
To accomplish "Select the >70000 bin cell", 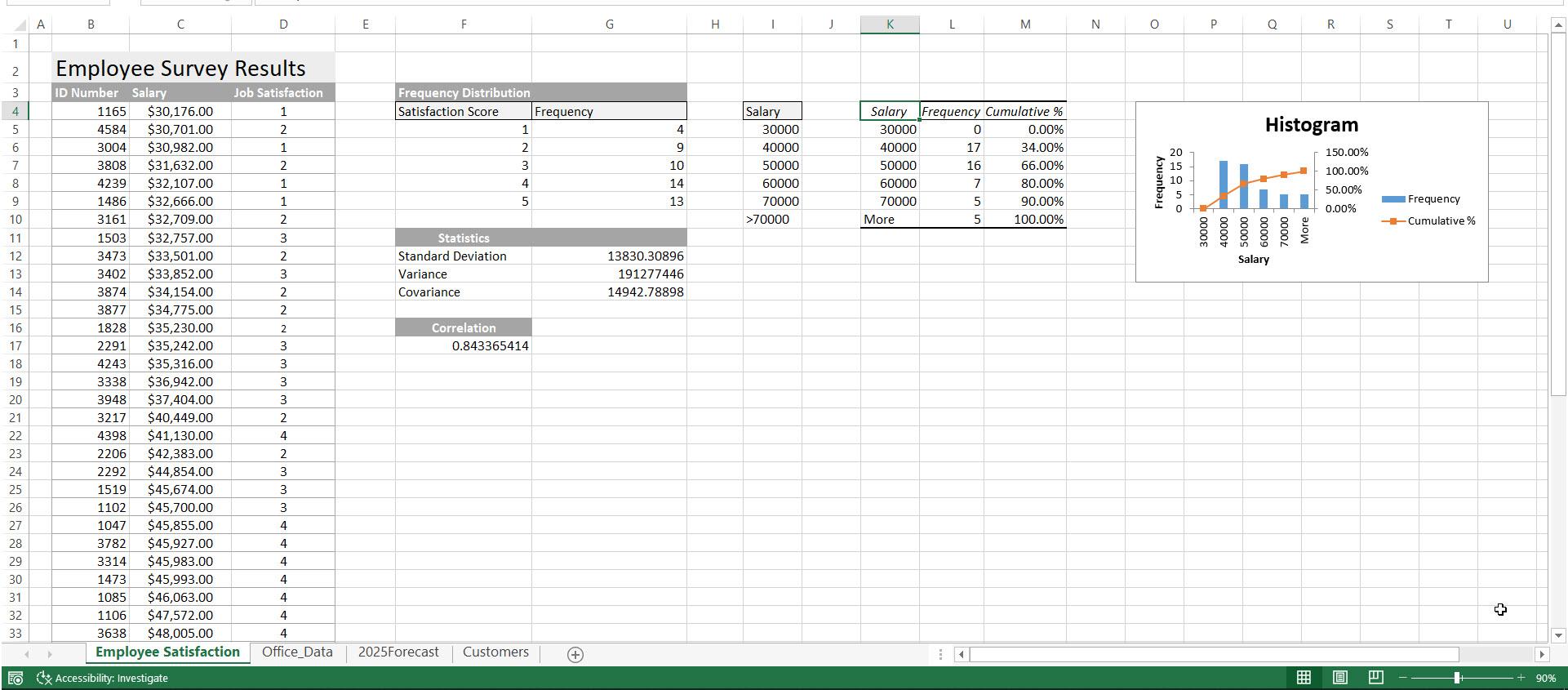I will tap(772, 219).
